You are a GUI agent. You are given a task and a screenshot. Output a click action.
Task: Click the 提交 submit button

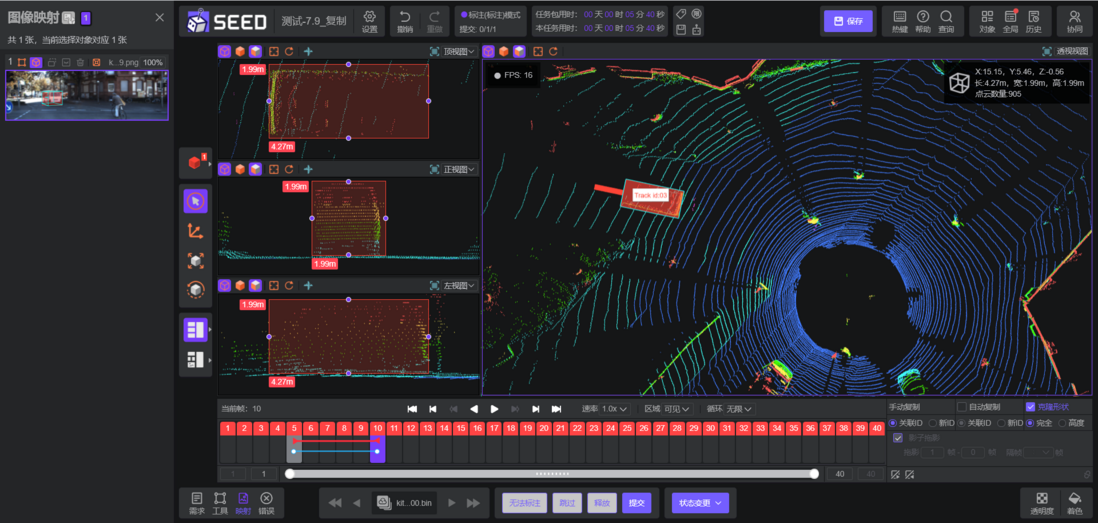tap(637, 503)
